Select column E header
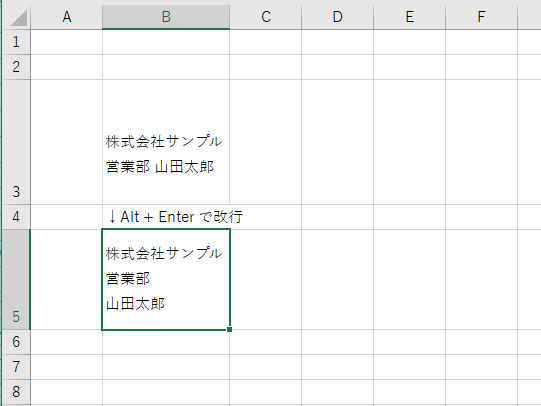The height and width of the screenshot is (406, 541). pyautogui.click(x=410, y=17)
